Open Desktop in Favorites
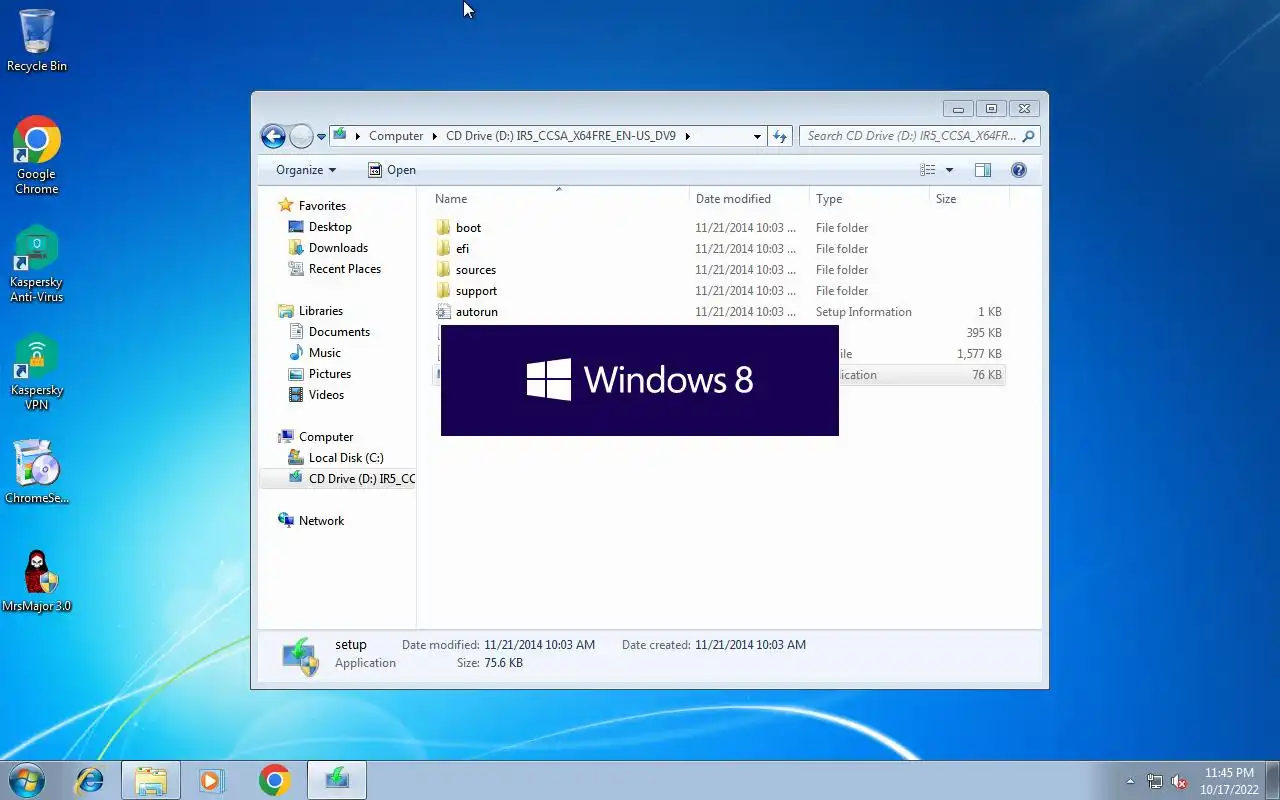Image resolution: width=1280 pixels, height=800 pixels. click(330, 227)
